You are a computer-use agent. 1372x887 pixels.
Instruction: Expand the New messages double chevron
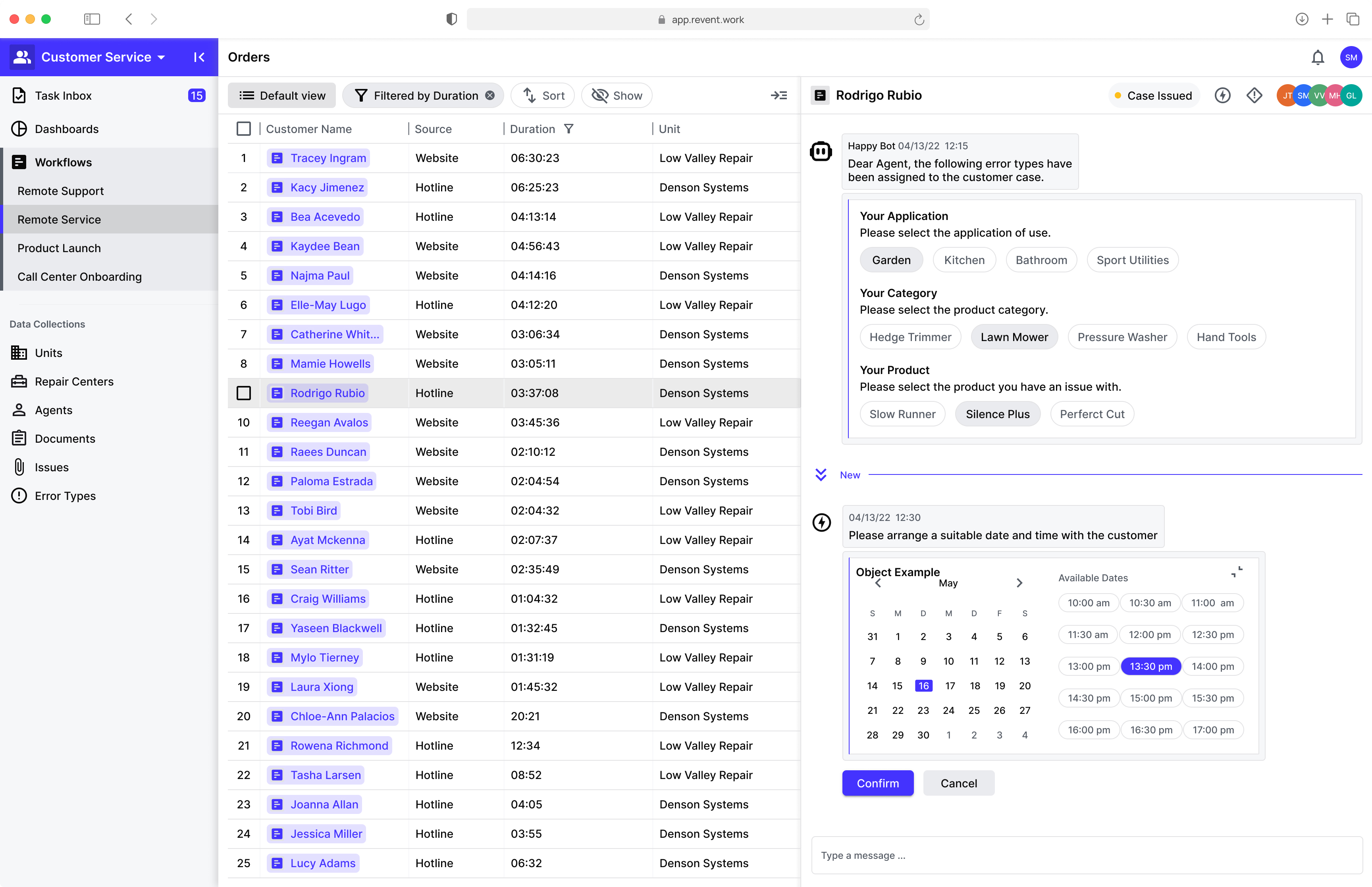pyautogui.click(x=821, y=474)
